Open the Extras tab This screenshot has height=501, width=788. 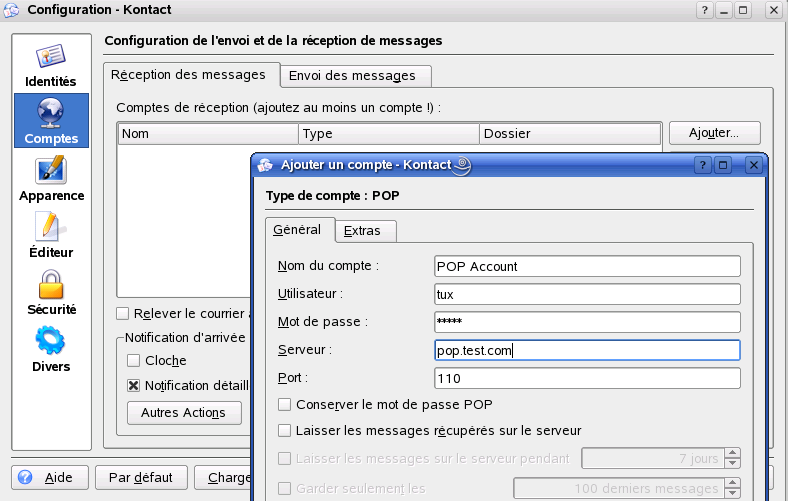(365, 231)
